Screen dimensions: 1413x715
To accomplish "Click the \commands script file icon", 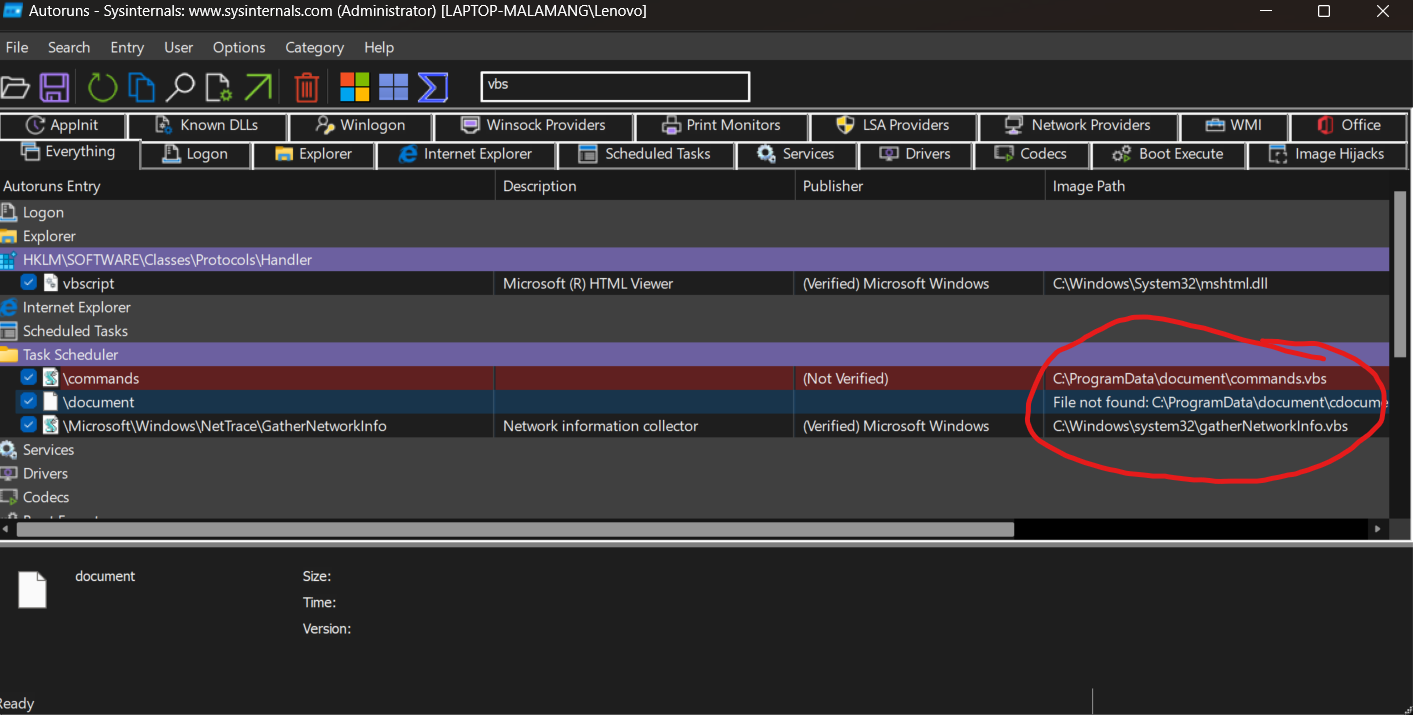I will pyautogui.click(x=51, y=378).
